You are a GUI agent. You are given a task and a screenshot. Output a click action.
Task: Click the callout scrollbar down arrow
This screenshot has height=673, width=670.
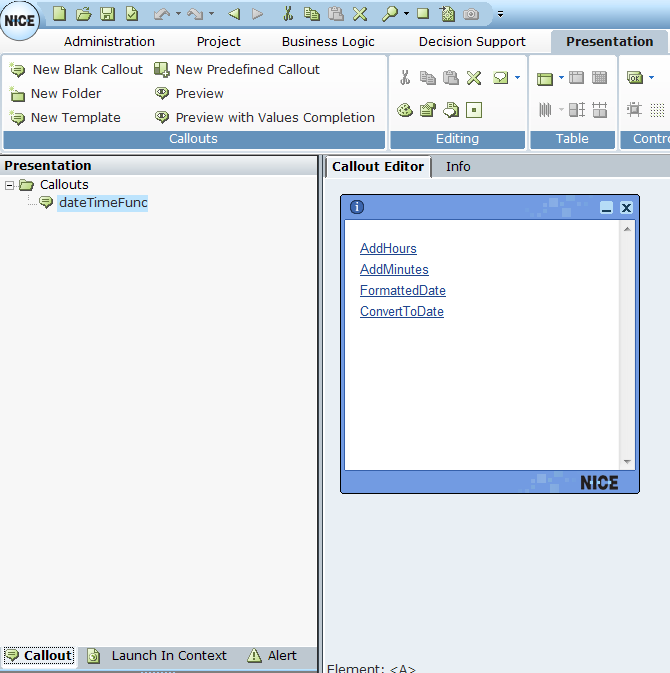628,462
